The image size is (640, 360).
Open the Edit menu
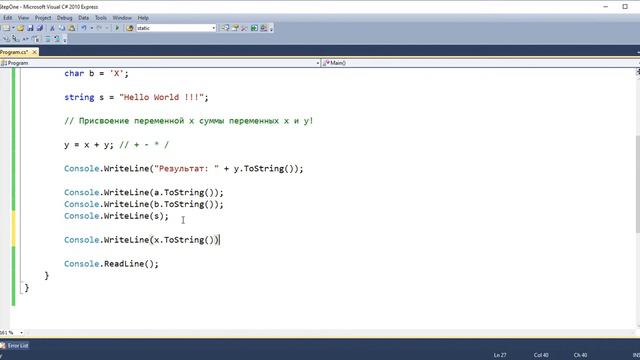point(8,18)
